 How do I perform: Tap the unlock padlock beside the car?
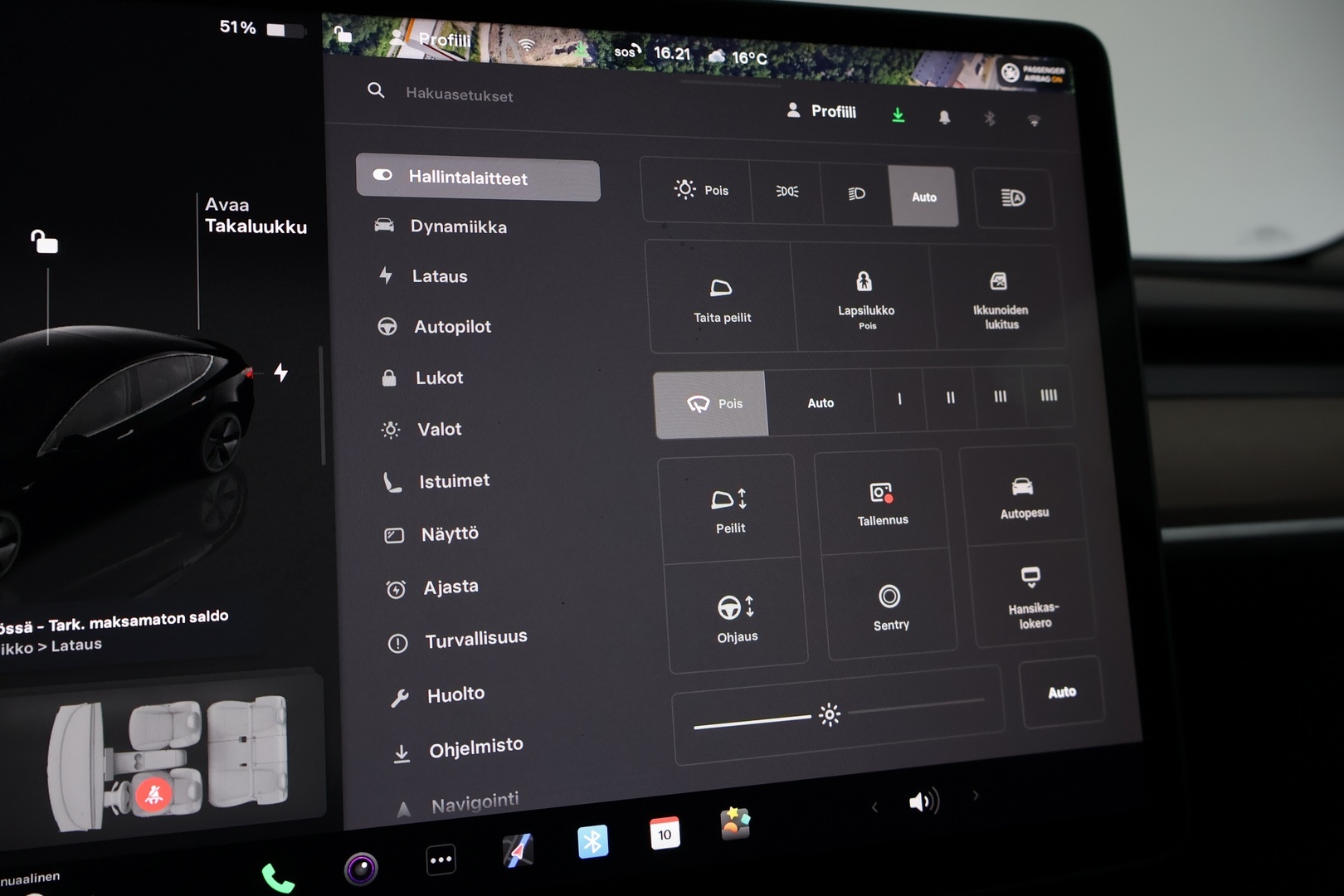[44, 241]
